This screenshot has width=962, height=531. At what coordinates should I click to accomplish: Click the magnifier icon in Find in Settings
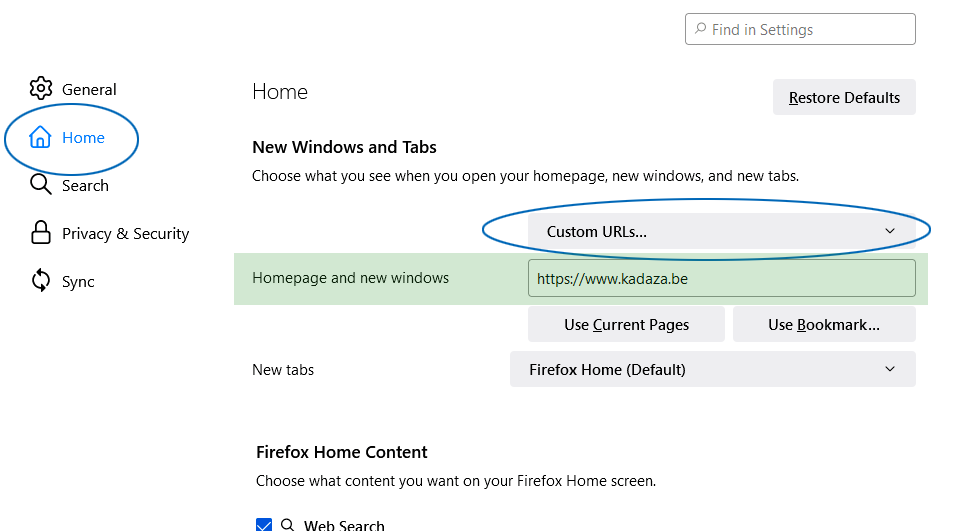(700, 29)
